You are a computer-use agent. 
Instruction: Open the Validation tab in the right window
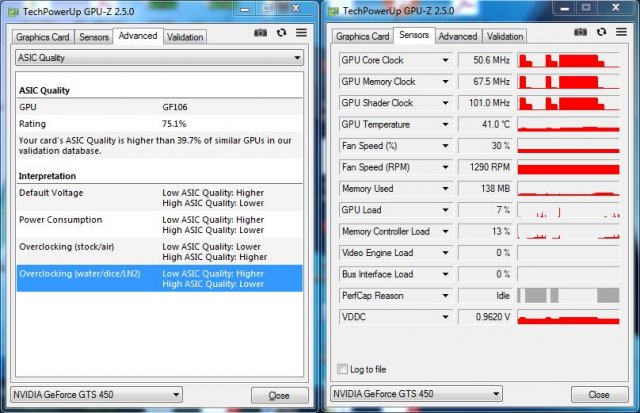point(505,37)
